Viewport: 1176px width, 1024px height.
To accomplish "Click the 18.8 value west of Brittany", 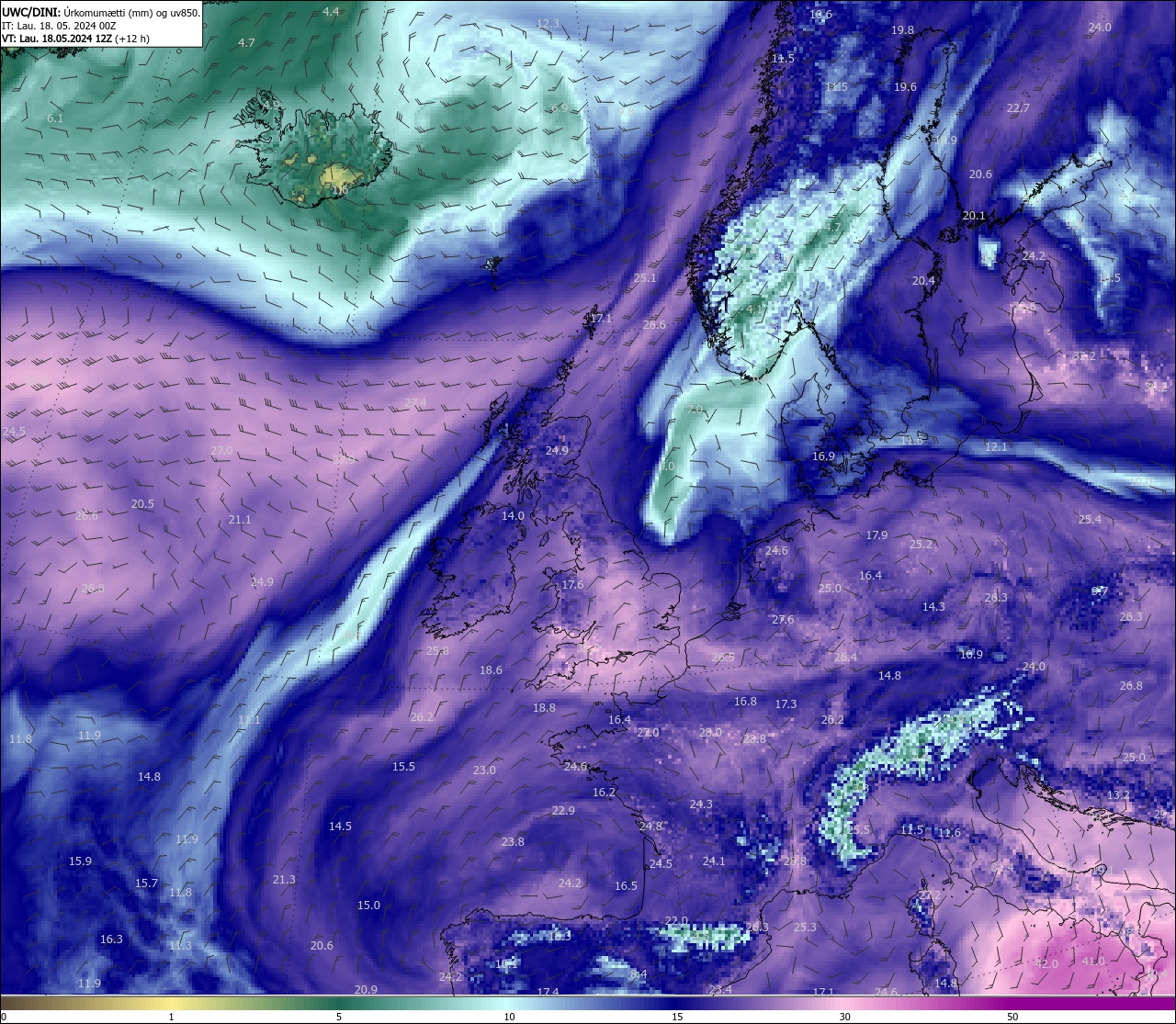I will (x=544, y=708).
